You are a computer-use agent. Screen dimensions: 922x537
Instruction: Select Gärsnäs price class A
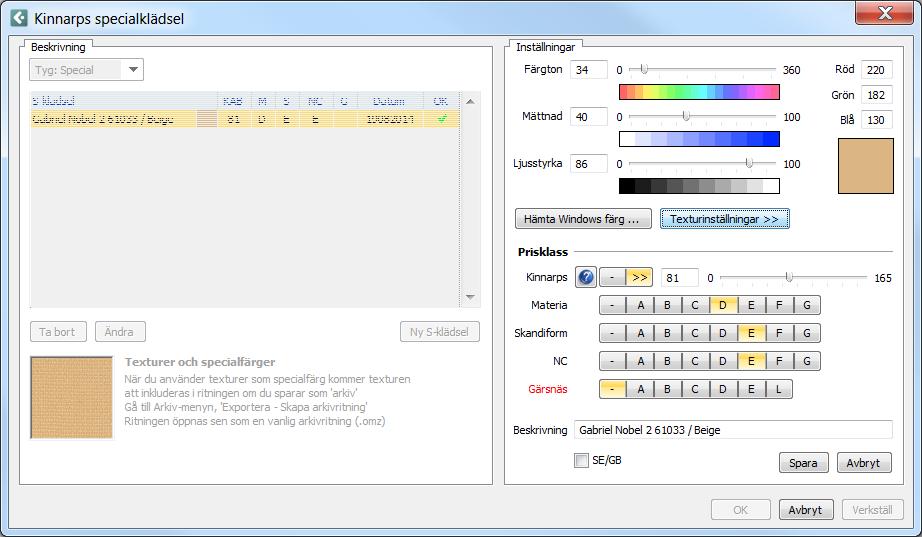point(640,389)
